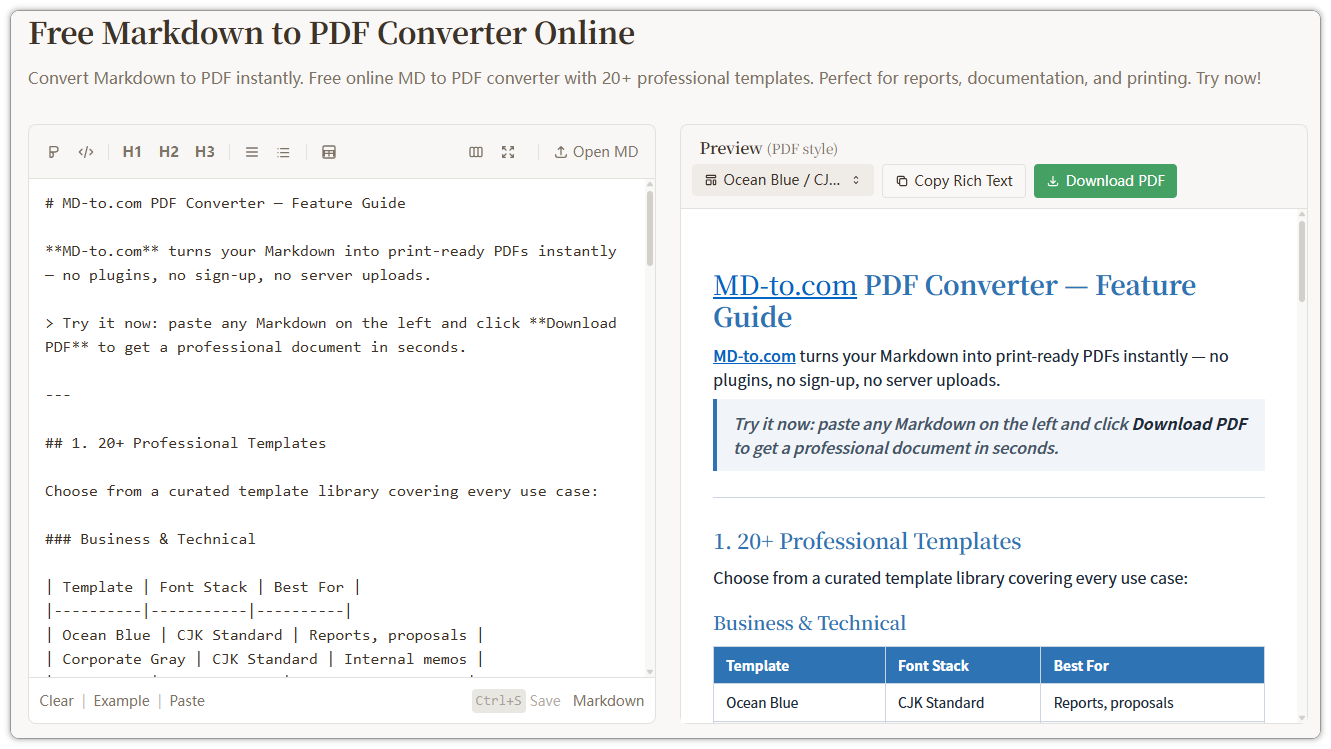Click the Ctrl+S shortcut badge

tap(498, 701)
